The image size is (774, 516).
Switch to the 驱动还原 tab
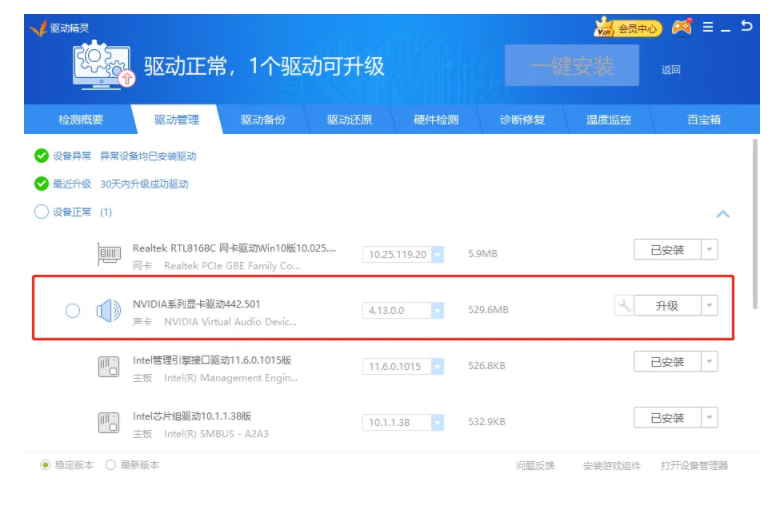(x=349, y=119)
